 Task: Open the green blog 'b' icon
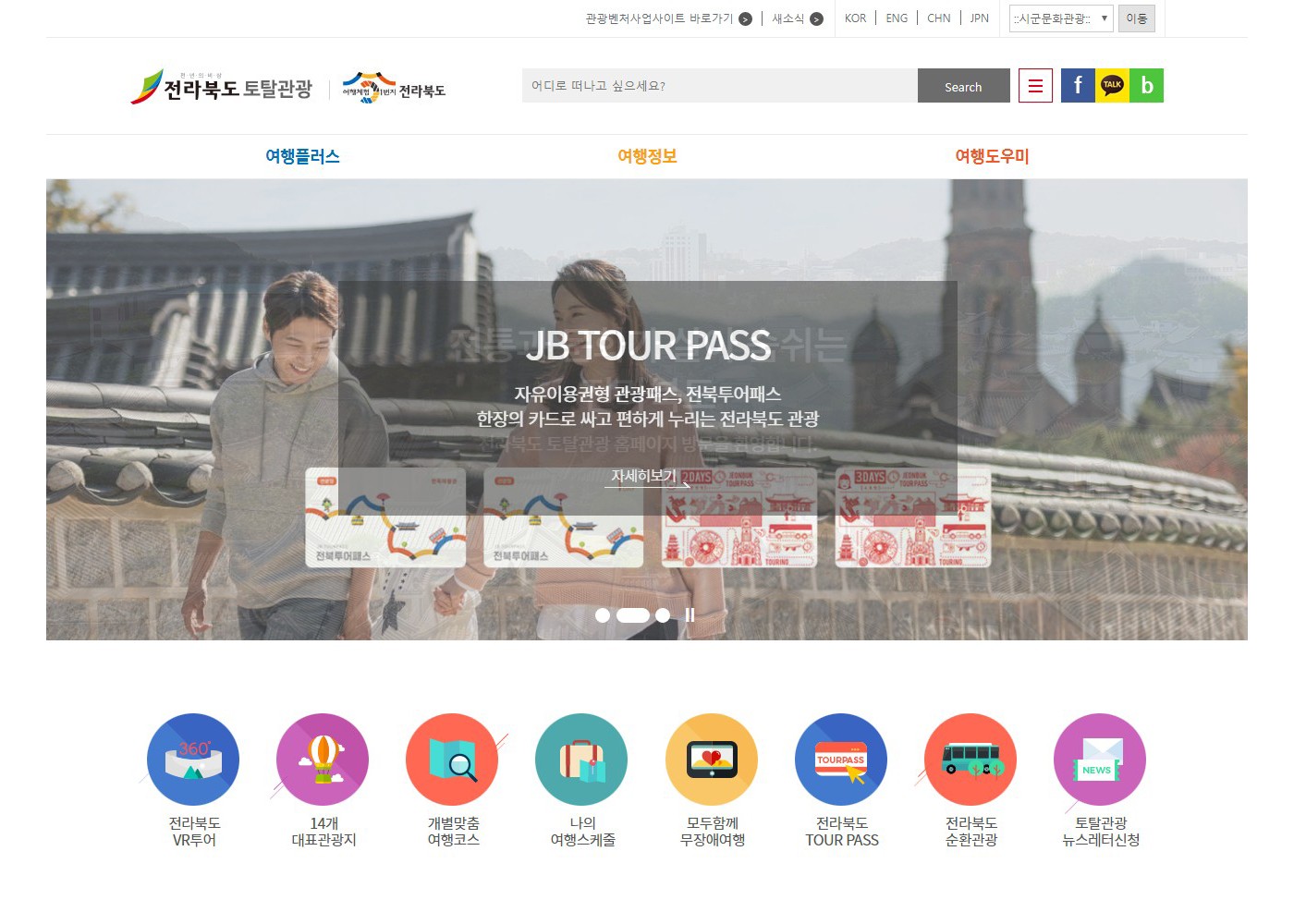(1146, 85)
